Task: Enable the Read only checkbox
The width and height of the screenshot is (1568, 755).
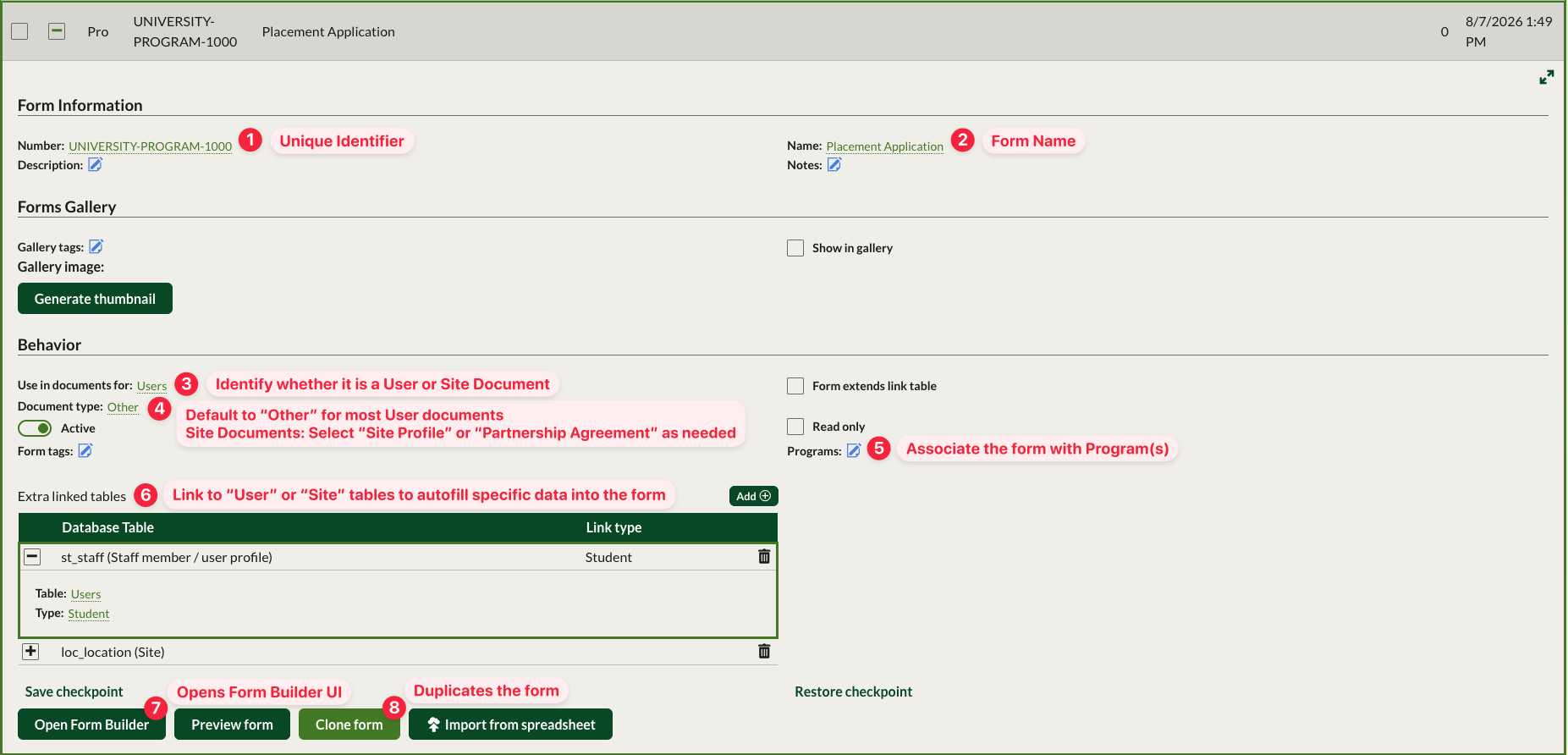Action: pos(795,427)
